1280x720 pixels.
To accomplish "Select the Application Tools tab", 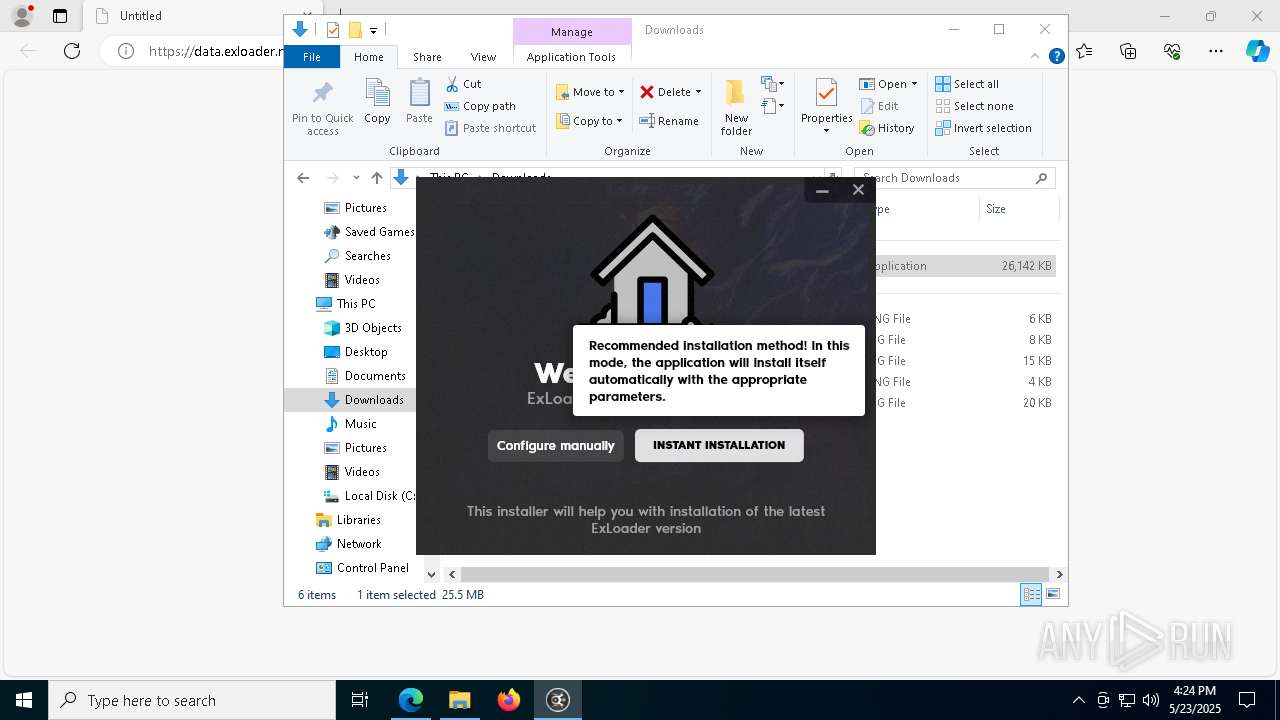I will (571, 57).
